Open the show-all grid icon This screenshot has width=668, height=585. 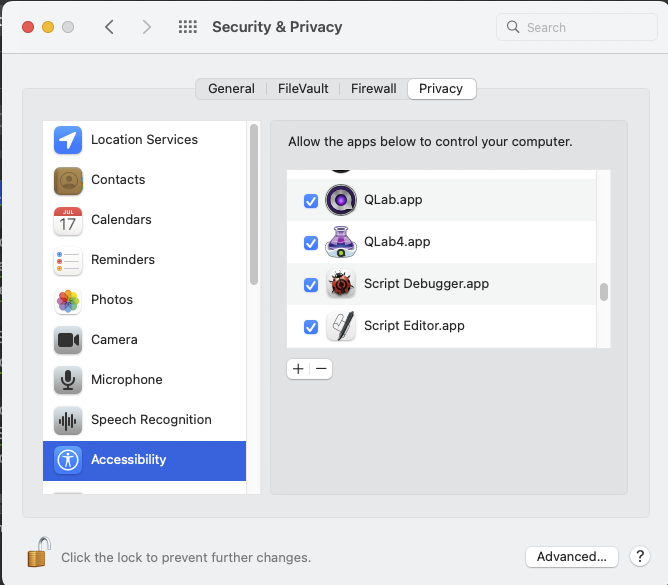pyautogui.click(x=187, y=27)
